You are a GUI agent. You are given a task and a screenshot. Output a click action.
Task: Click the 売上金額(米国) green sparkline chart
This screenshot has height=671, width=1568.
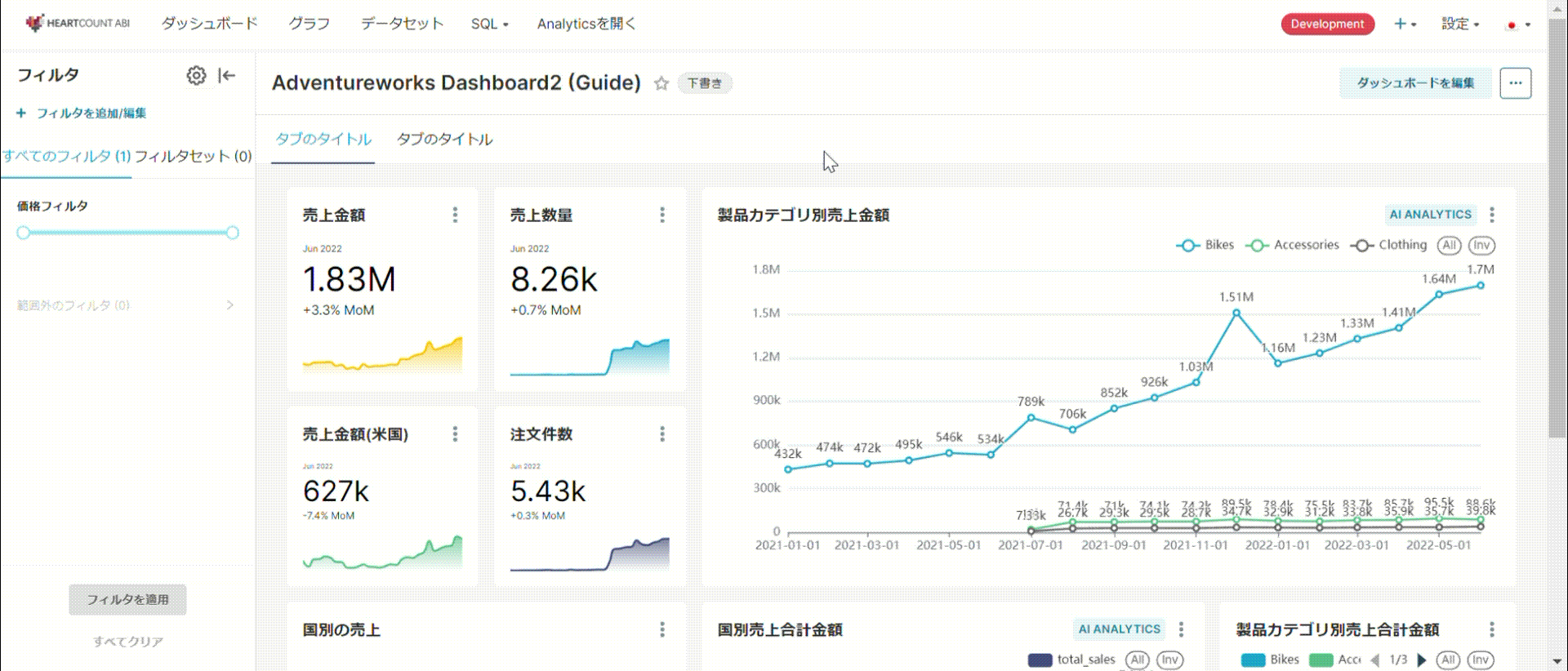(x=382, y=553)
